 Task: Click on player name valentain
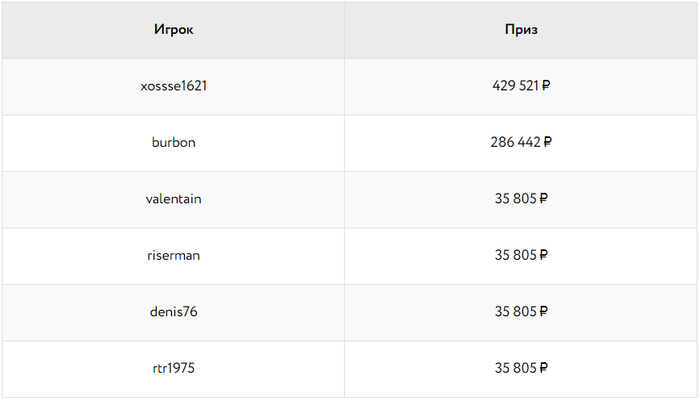tap(173, 199)
